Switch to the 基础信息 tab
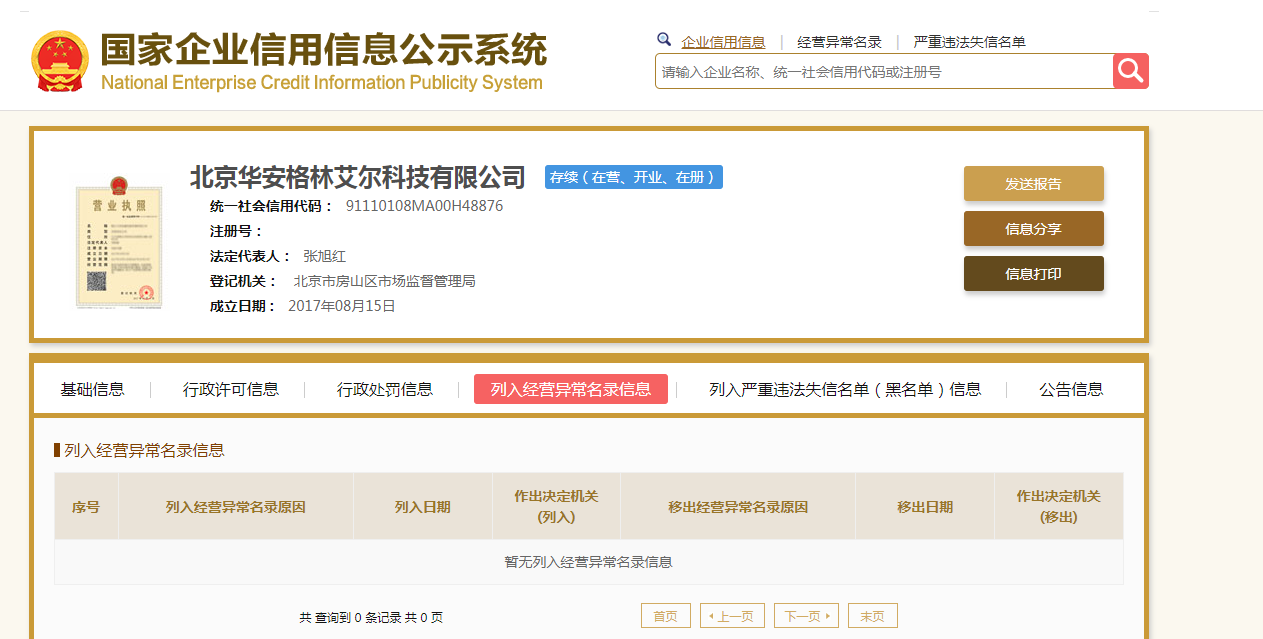 tap(93, 389)
